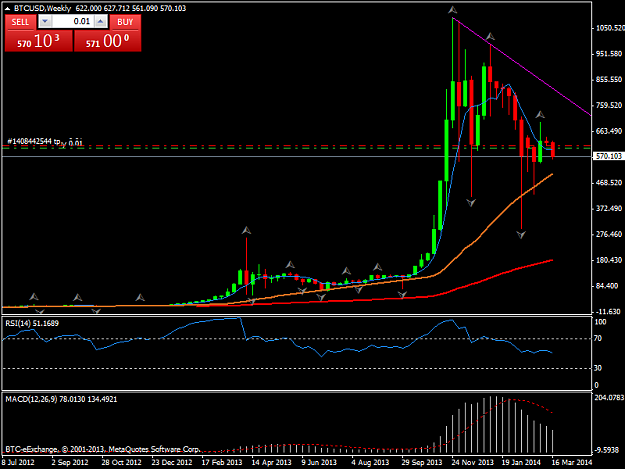The height and width of the screenshot is (469, 625).
Task: Click the 17 Feb 2013 date label
Action: [222, 462]
